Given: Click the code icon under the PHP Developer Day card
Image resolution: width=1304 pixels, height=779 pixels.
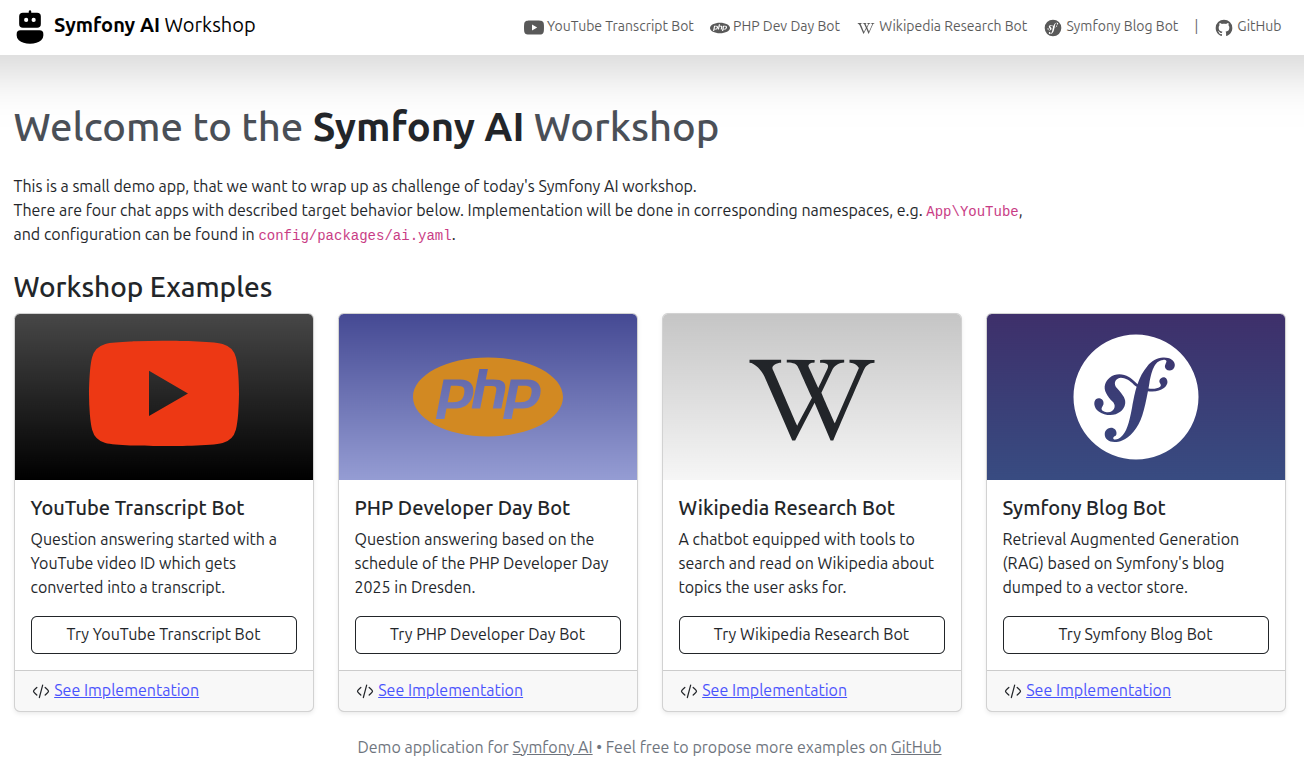Looking at the screenshot, I should 363,690.
